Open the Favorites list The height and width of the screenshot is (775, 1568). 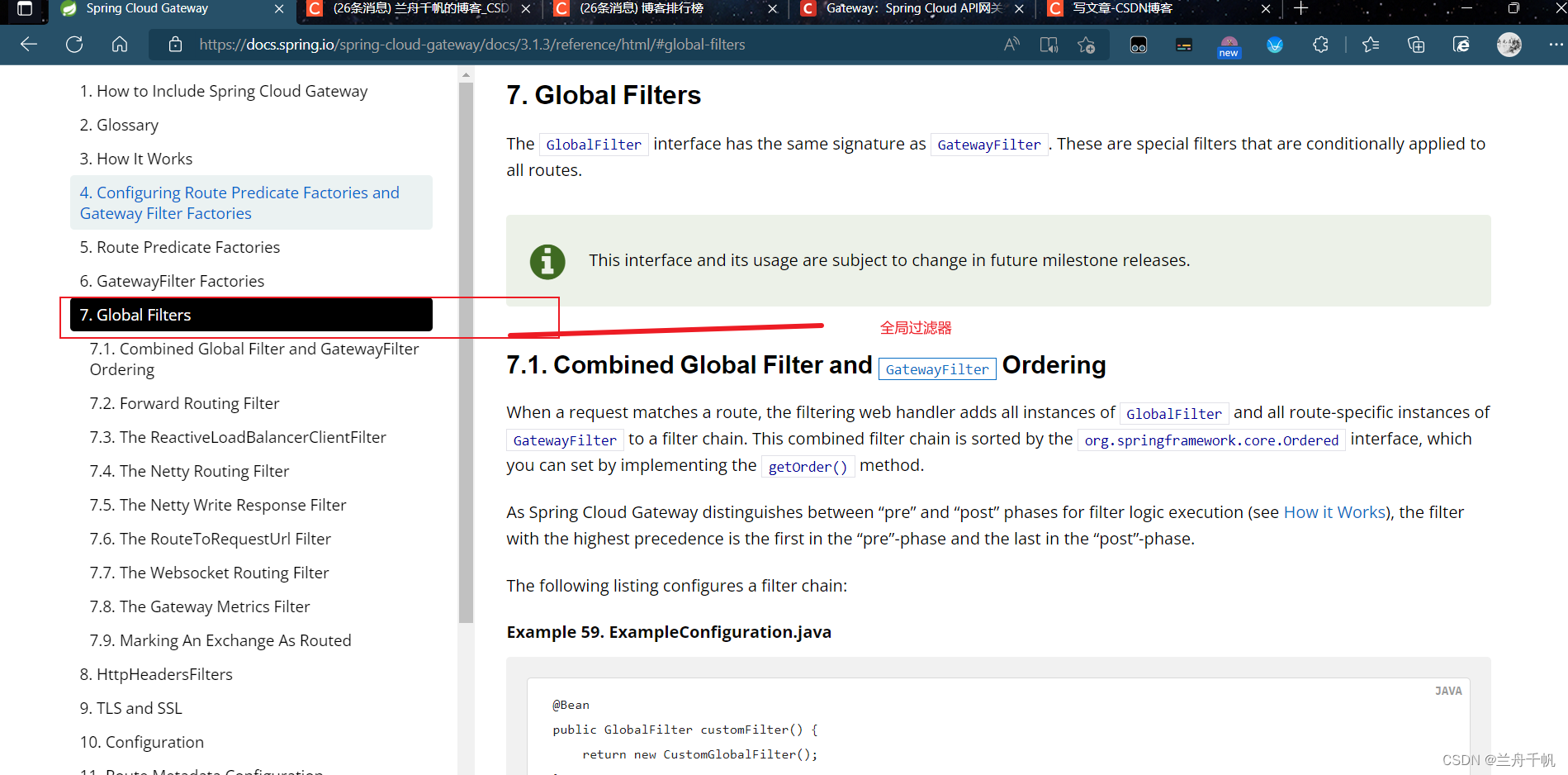[1371, 45]
